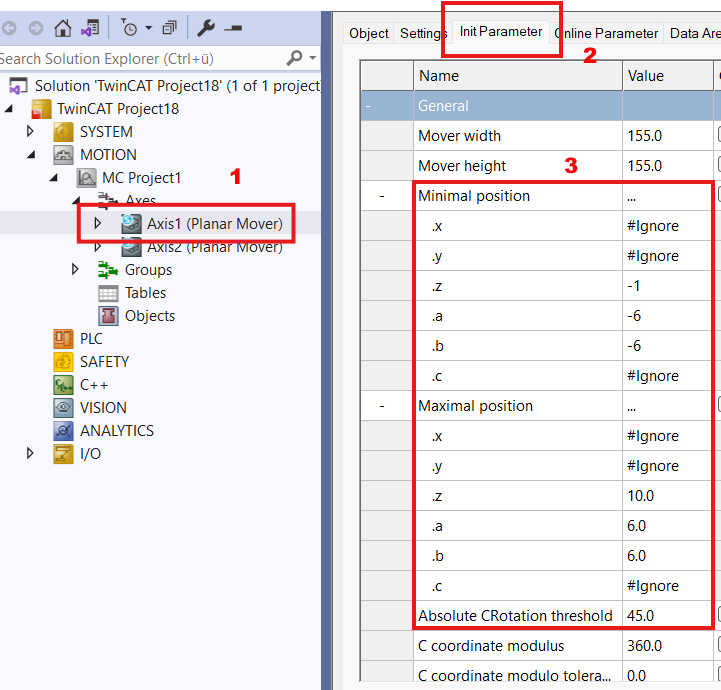The image size is (721, 690).
Task: Click the Preview Selected Items toolbar icon
Action: tap(233, 29)
